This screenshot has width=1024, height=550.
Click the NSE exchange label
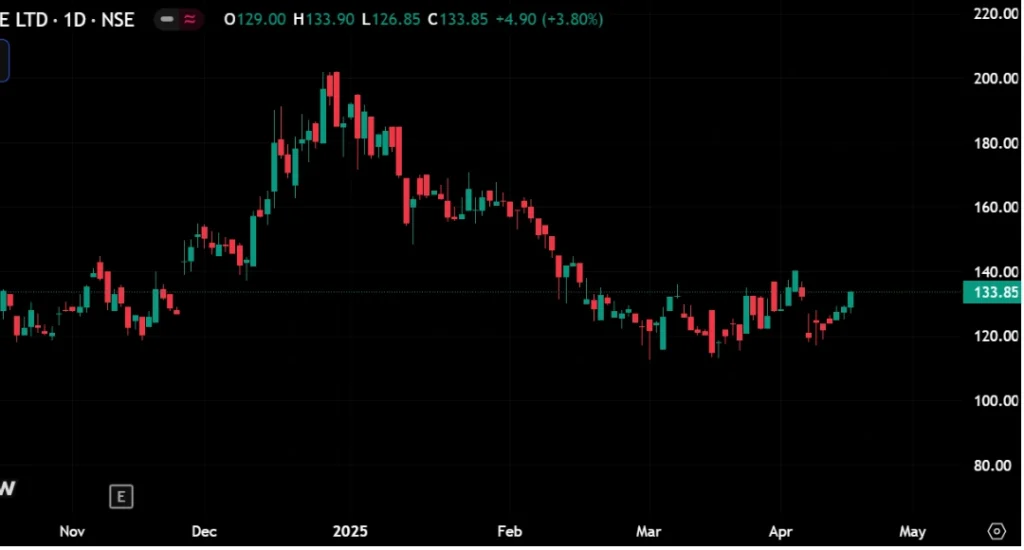[118, 20]
